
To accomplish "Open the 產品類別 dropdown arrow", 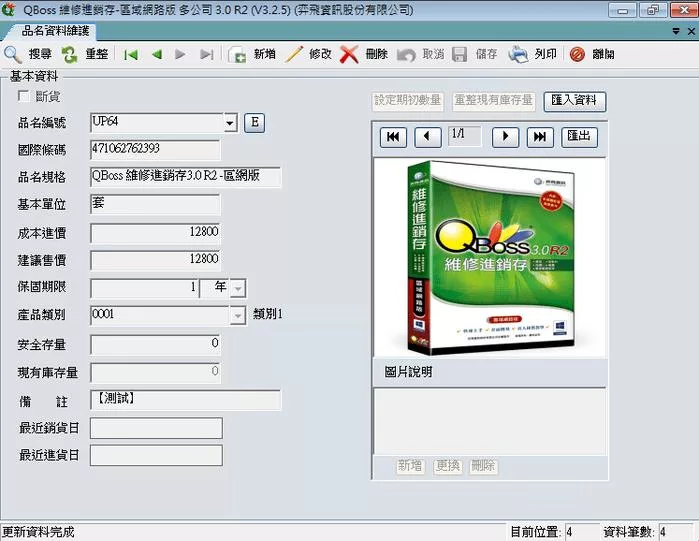I will (238, 316).
